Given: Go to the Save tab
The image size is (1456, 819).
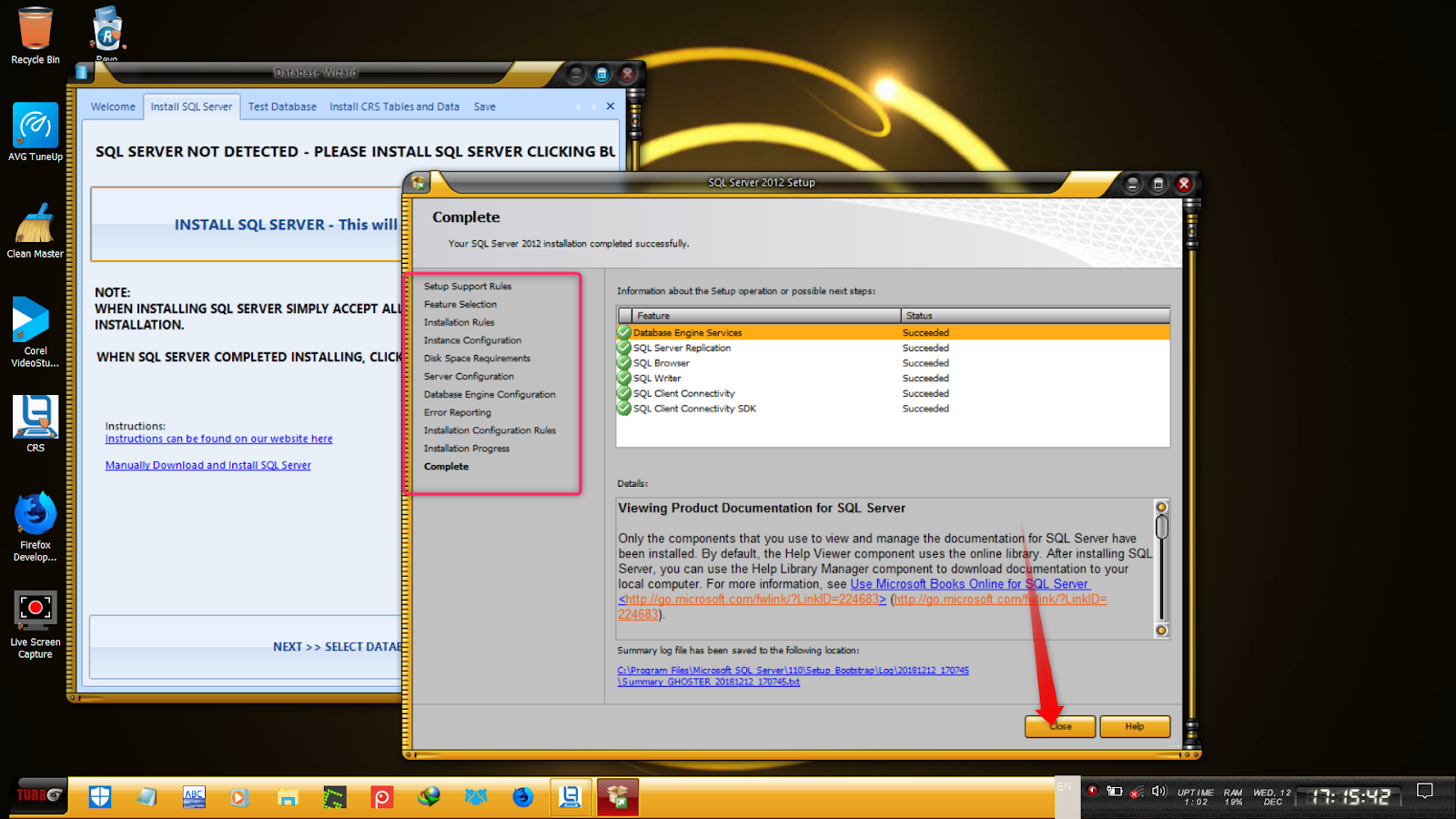Looking at the screenshot, I should point(484,106).
